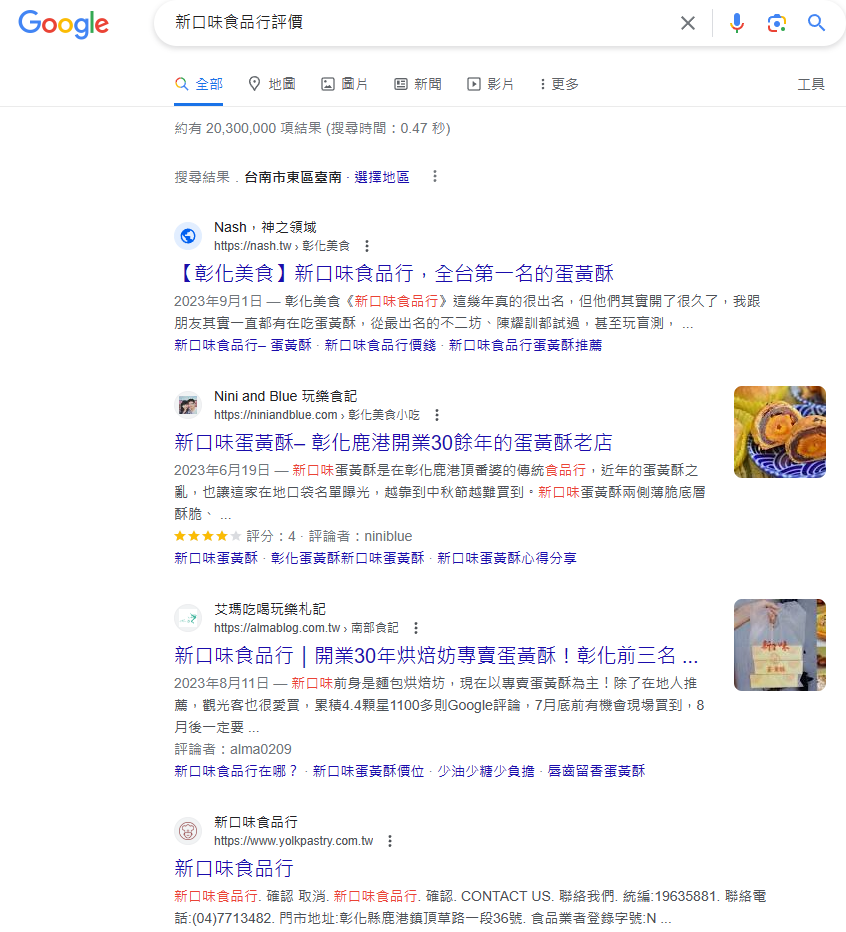
Task: Click the https://almablog.com.tw URL breadcrumb
Action: (306, 628)
